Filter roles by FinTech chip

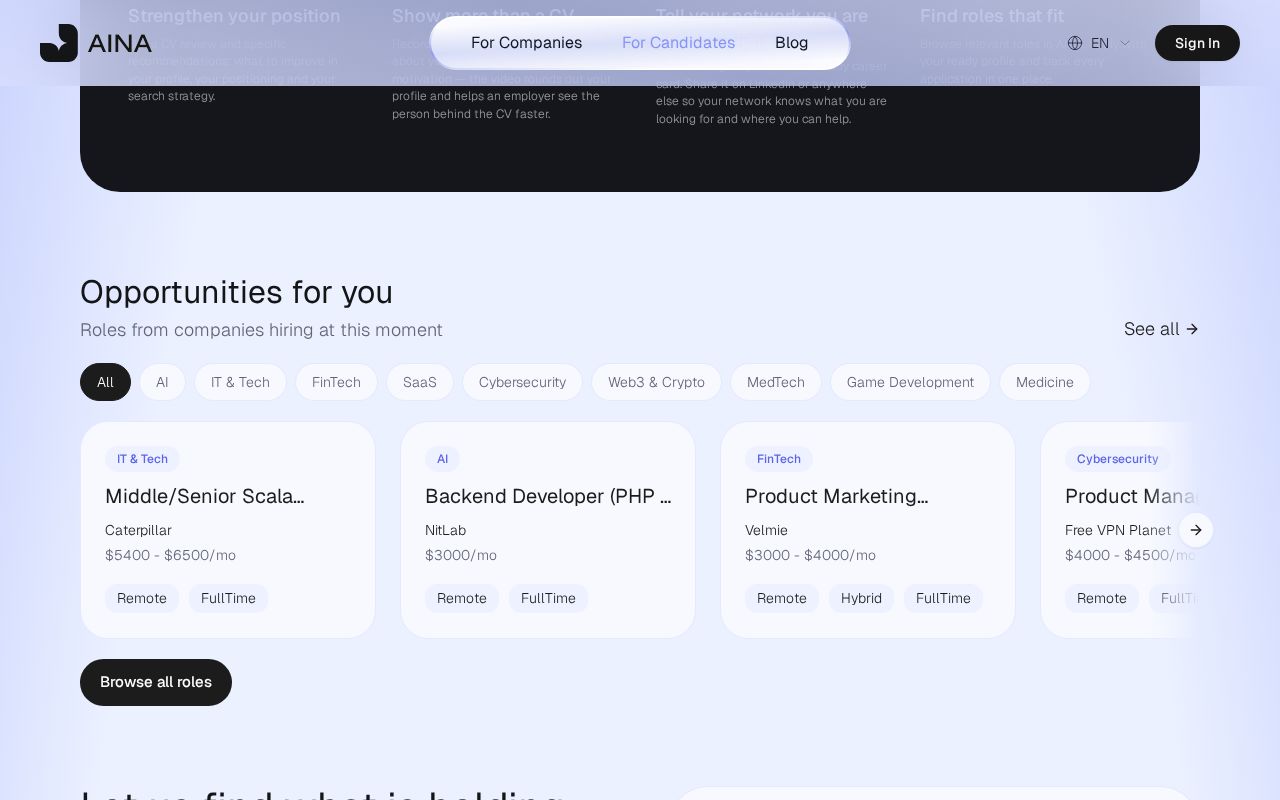tap(336, 382)
